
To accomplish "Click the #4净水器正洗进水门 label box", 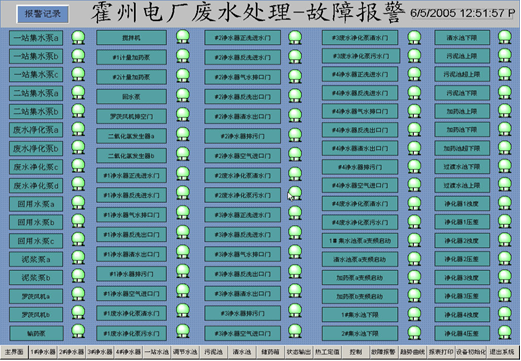I will (x=360, y=74).
